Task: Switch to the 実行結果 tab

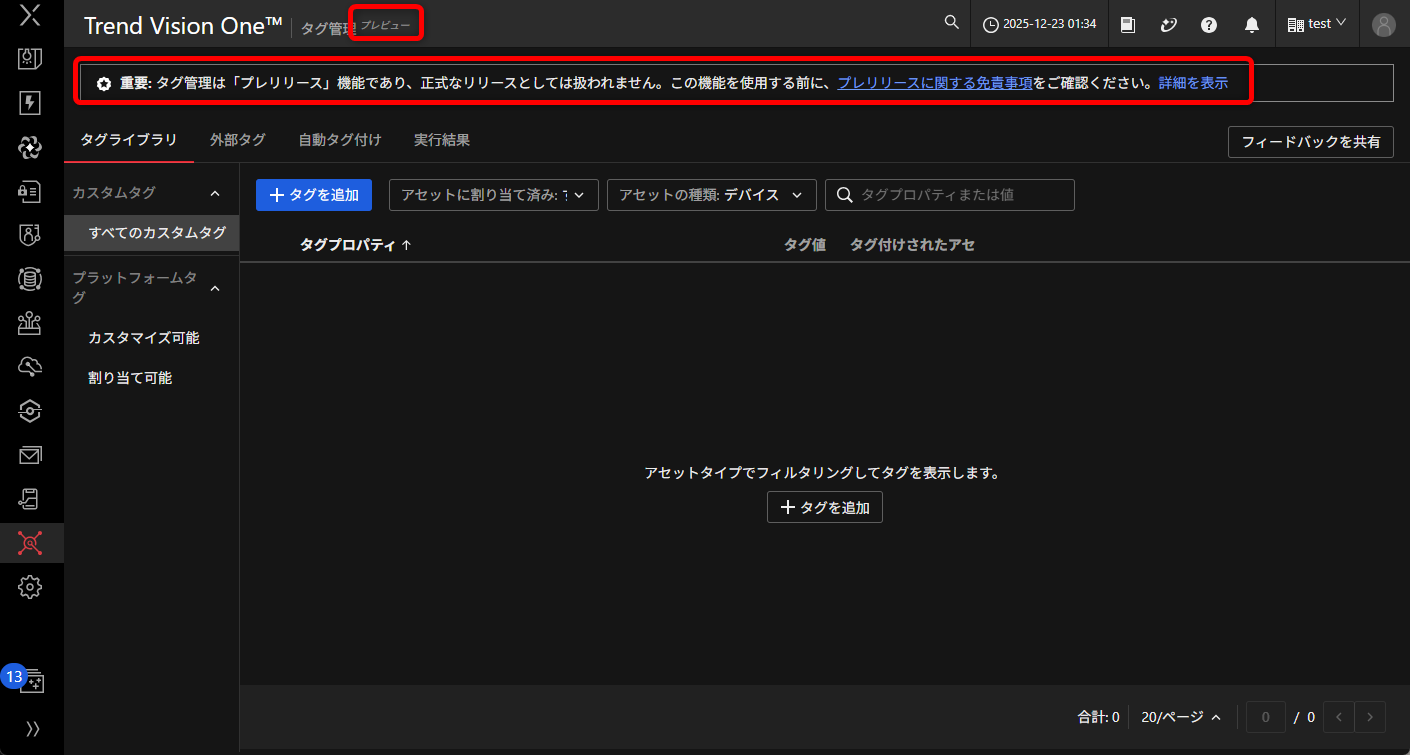Action: click(x=441, y=140)
